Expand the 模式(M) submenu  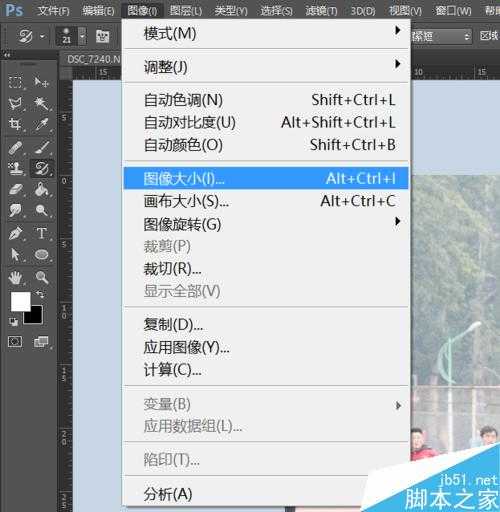point(266,34)
